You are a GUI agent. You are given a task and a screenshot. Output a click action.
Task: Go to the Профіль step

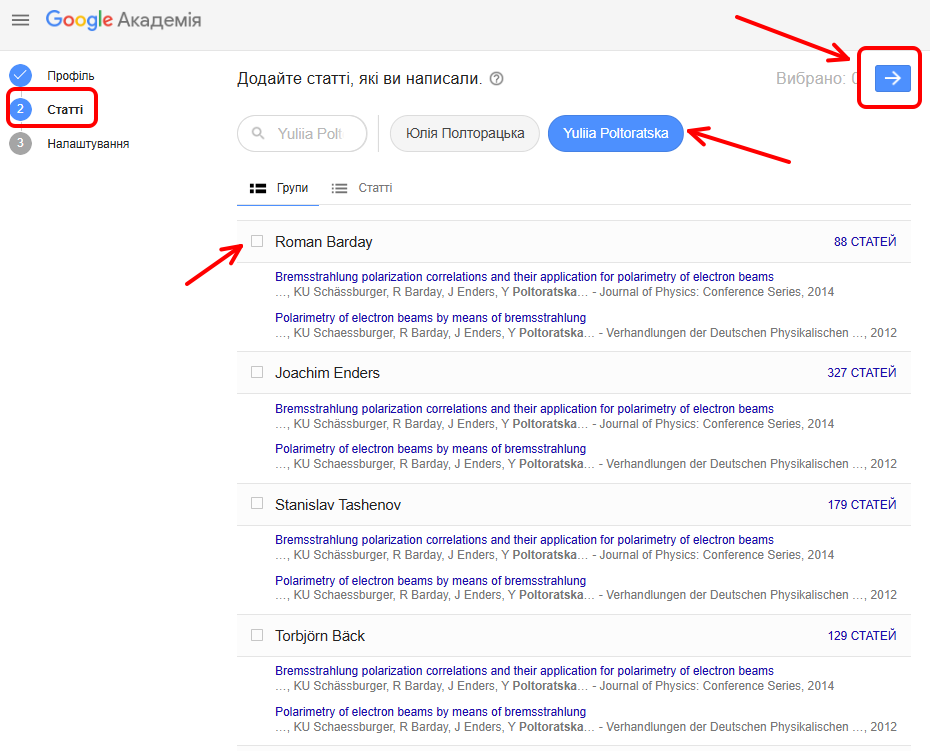point(71,76)
